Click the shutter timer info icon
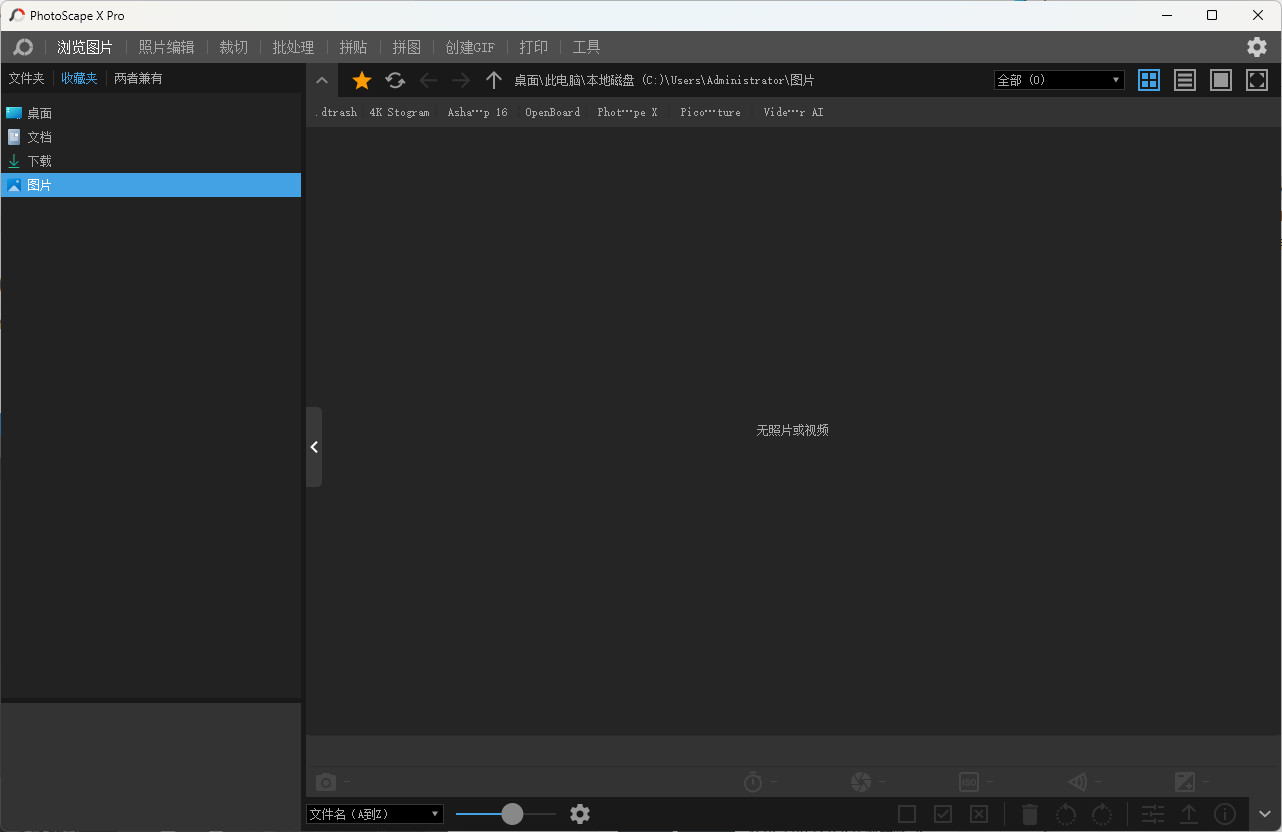The width and height of the screenshot is (1282, 832). click(753, 782)
